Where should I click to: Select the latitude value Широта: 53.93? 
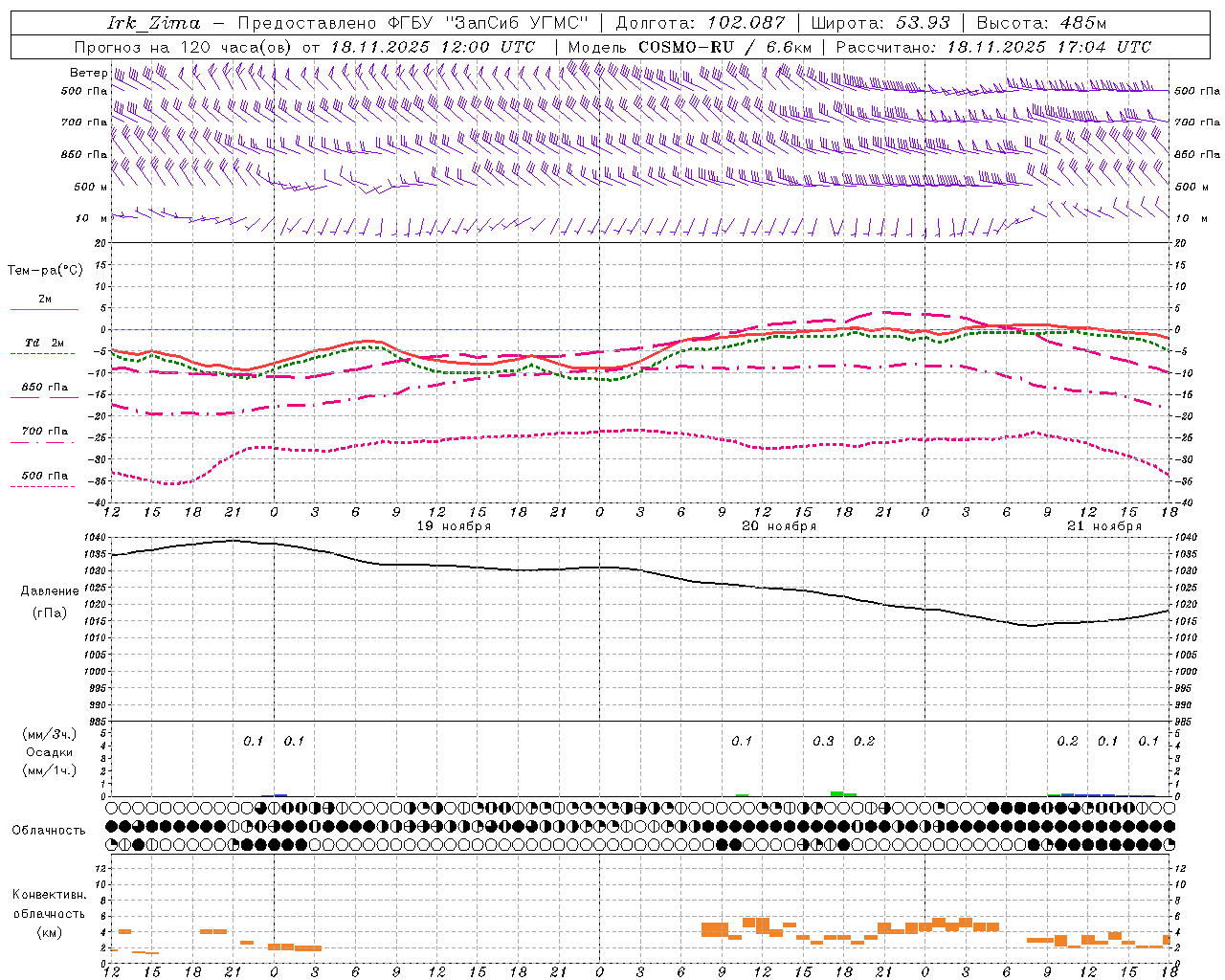pyautogui.click(x=880, y=23)
